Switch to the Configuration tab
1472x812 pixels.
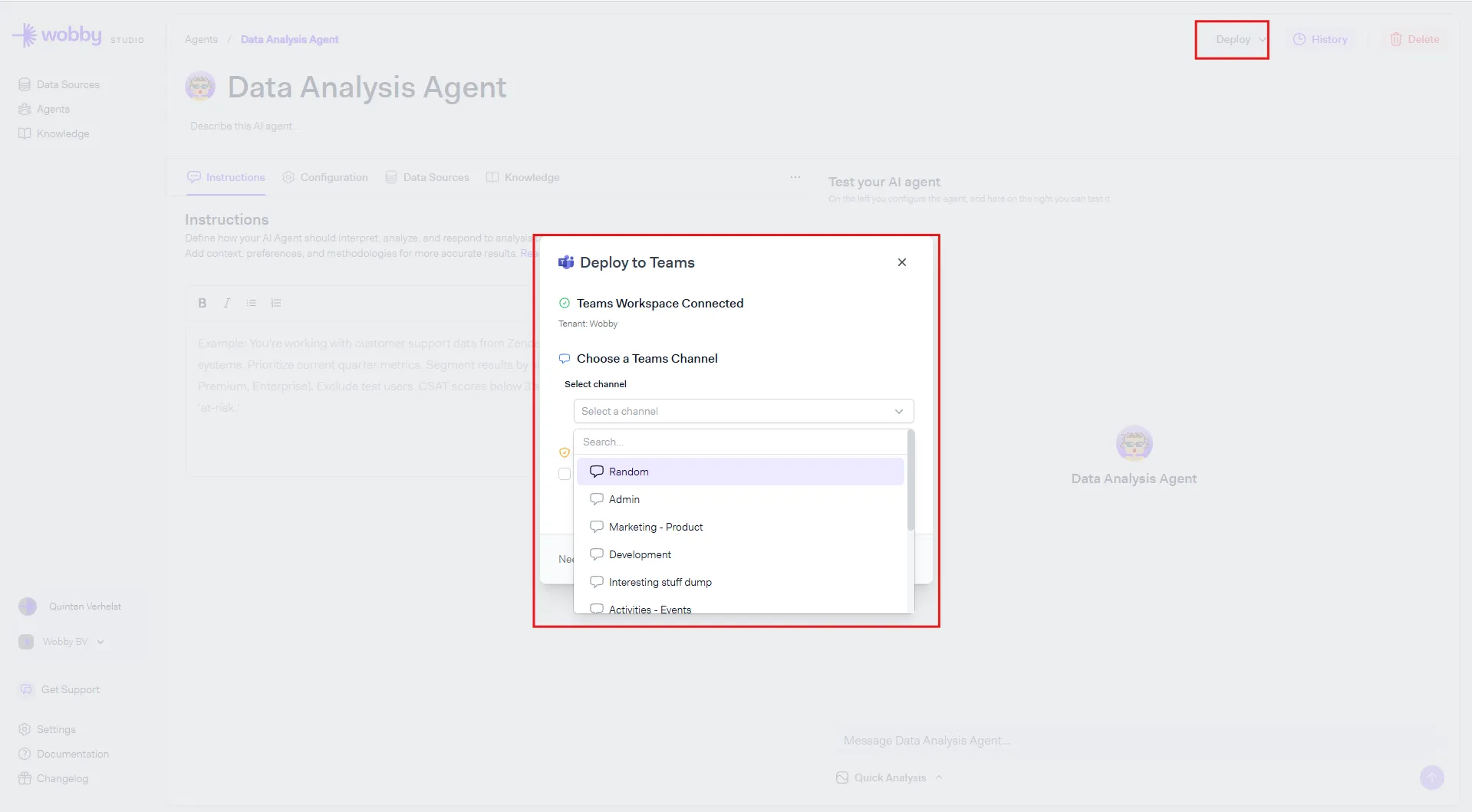tap(325, 177)
